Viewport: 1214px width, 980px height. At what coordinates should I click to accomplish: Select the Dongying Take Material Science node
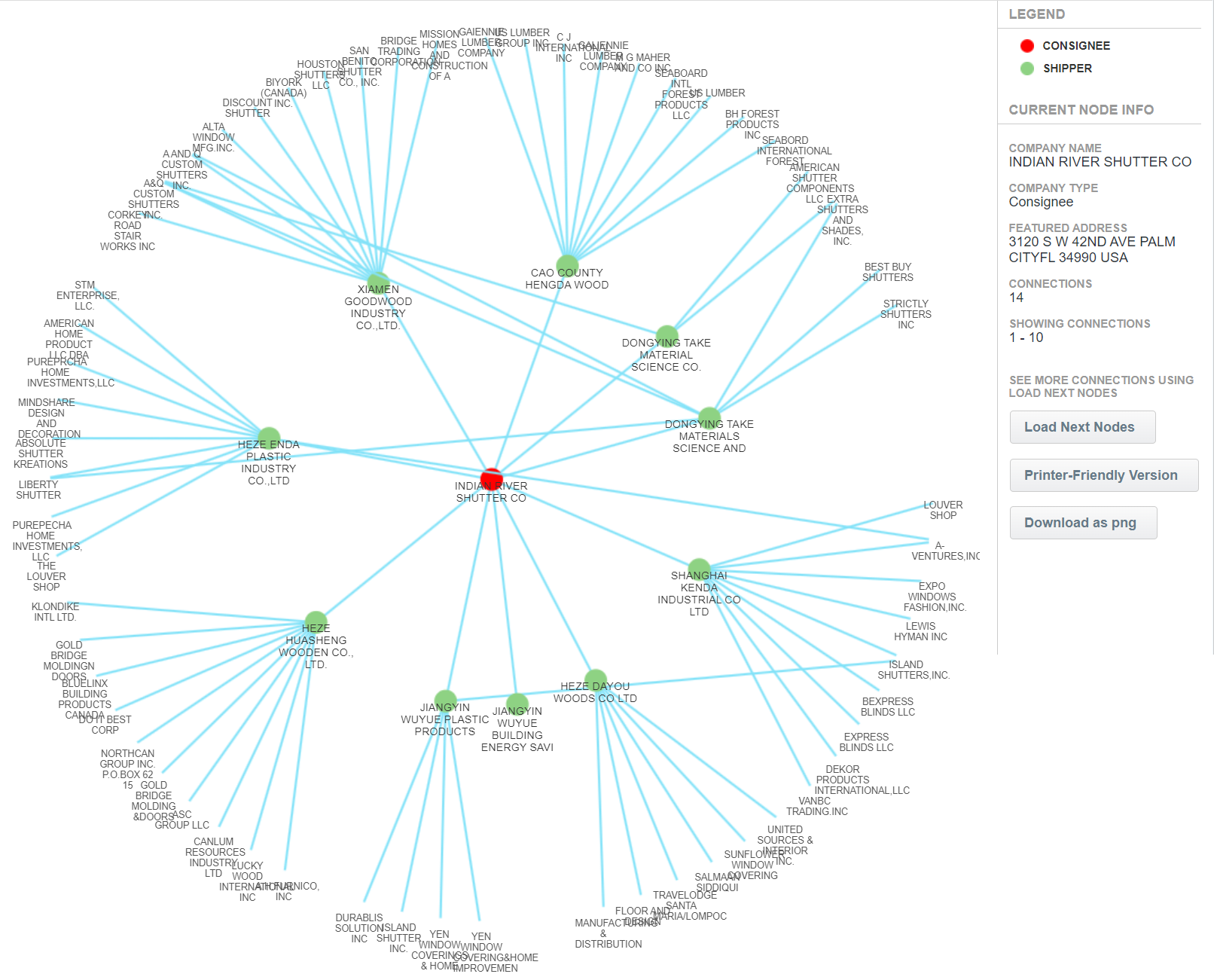click(x=666, y=336)
